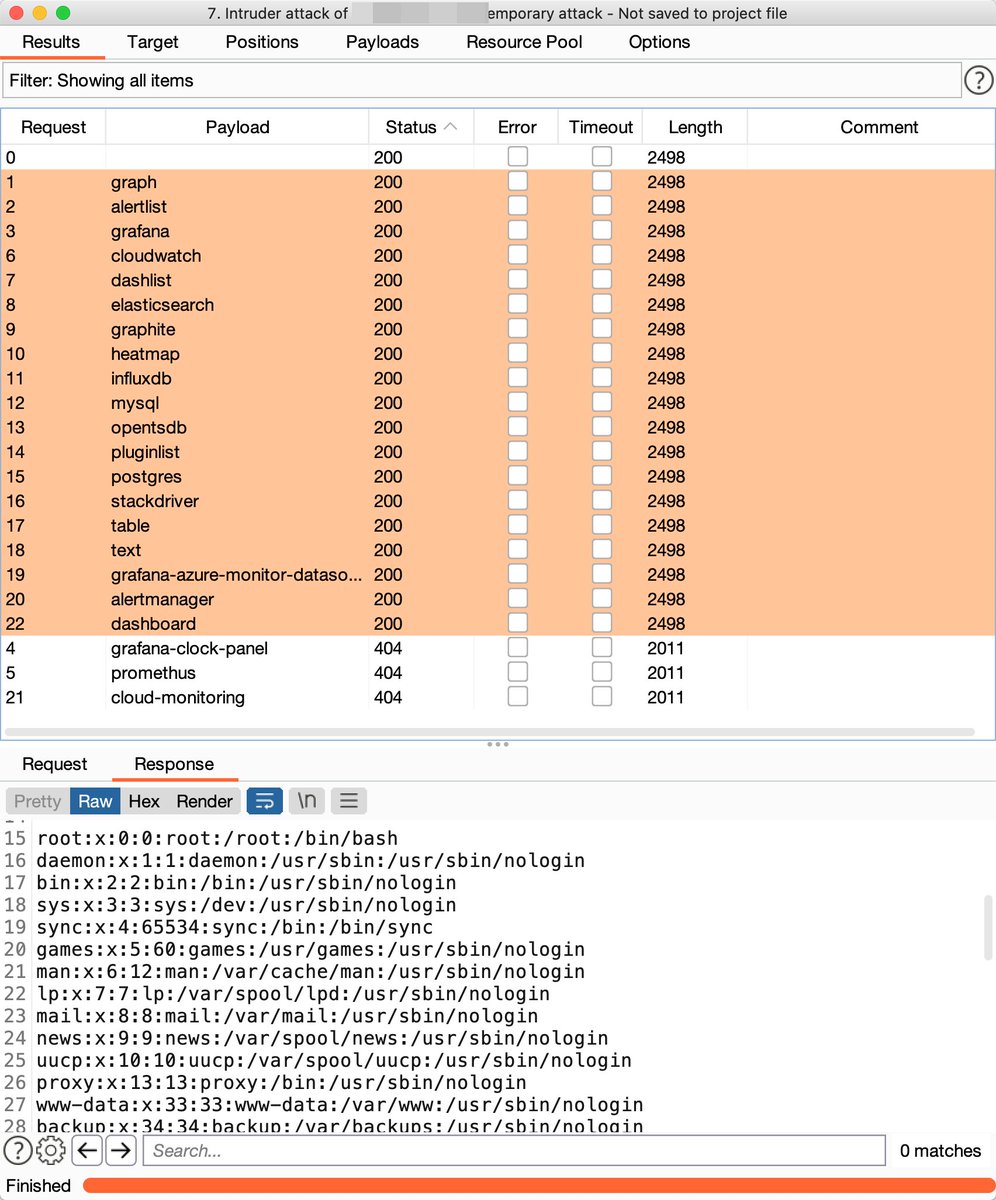
Task: Open the Resource Pool tab
Action: coord(524,42)
